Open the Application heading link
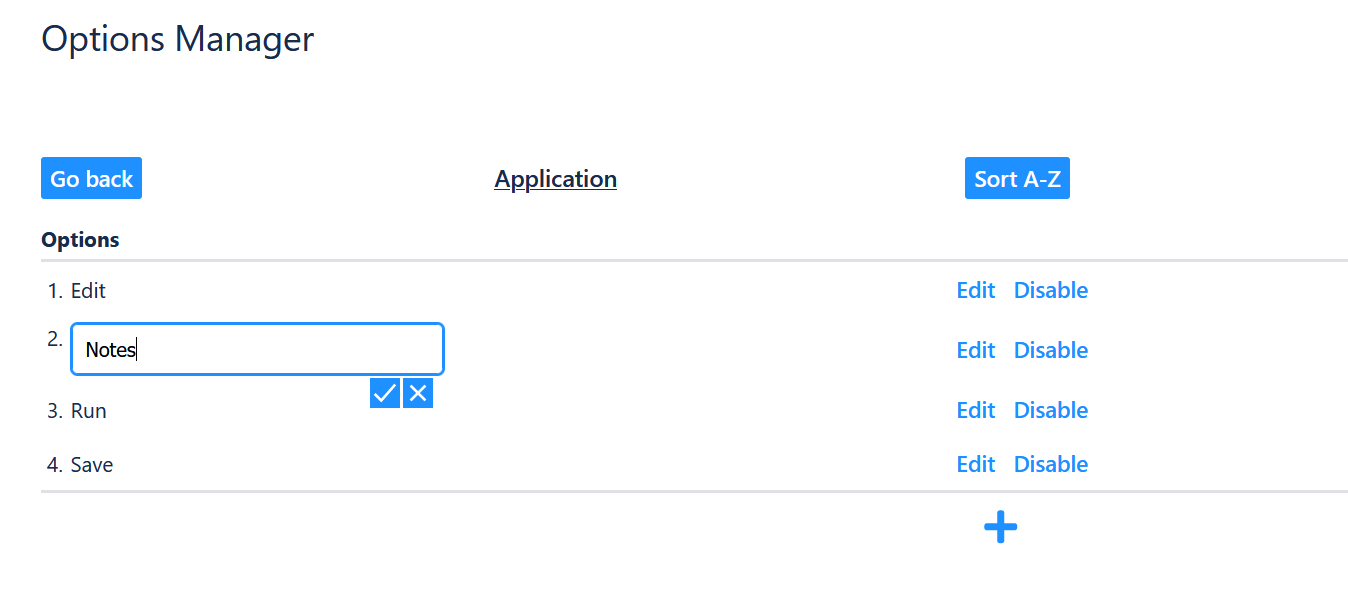This screenshot has height=613, width=1348. pyautogui.click(x=555, y=179)
